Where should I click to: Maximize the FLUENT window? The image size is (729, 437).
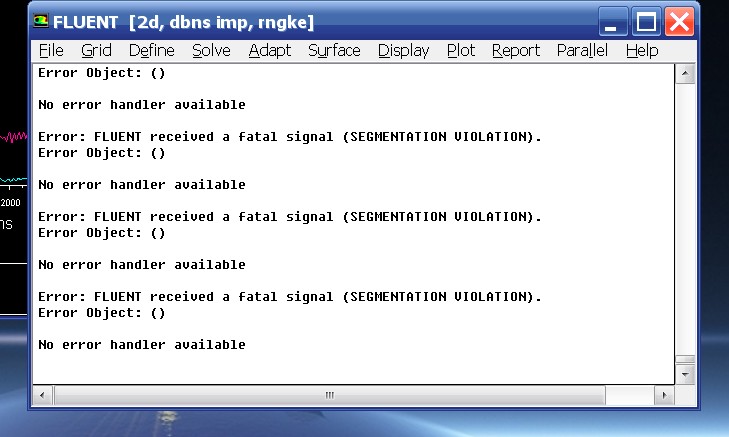[646, 21]
